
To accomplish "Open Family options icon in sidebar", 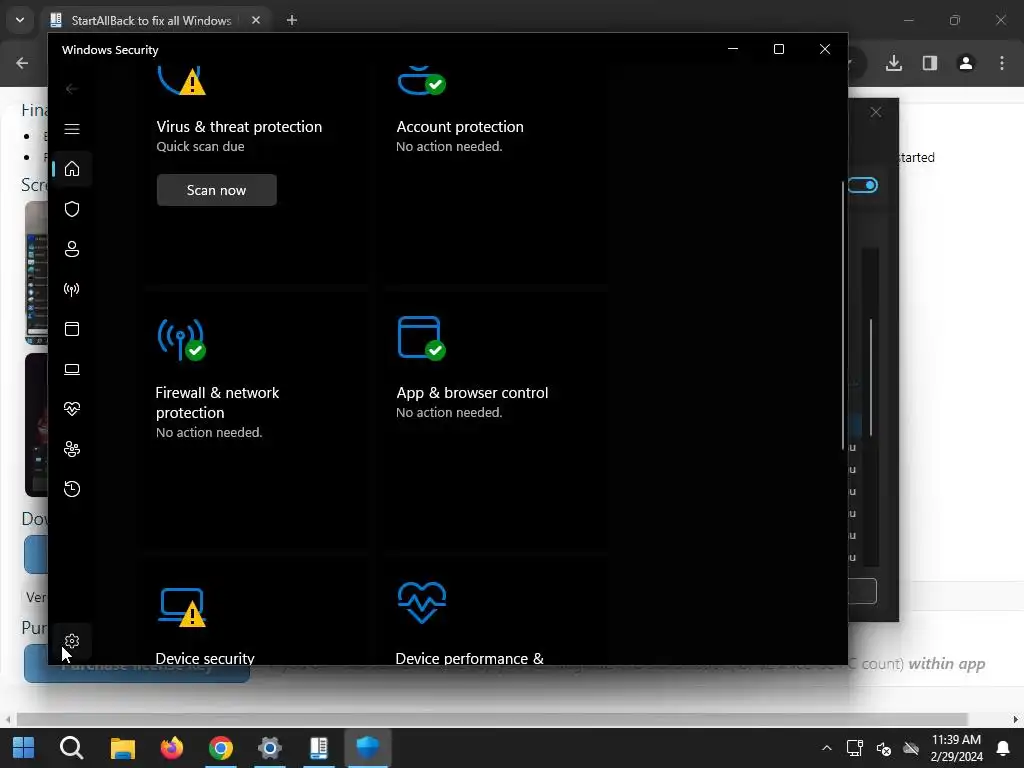I will coord(72,449).
